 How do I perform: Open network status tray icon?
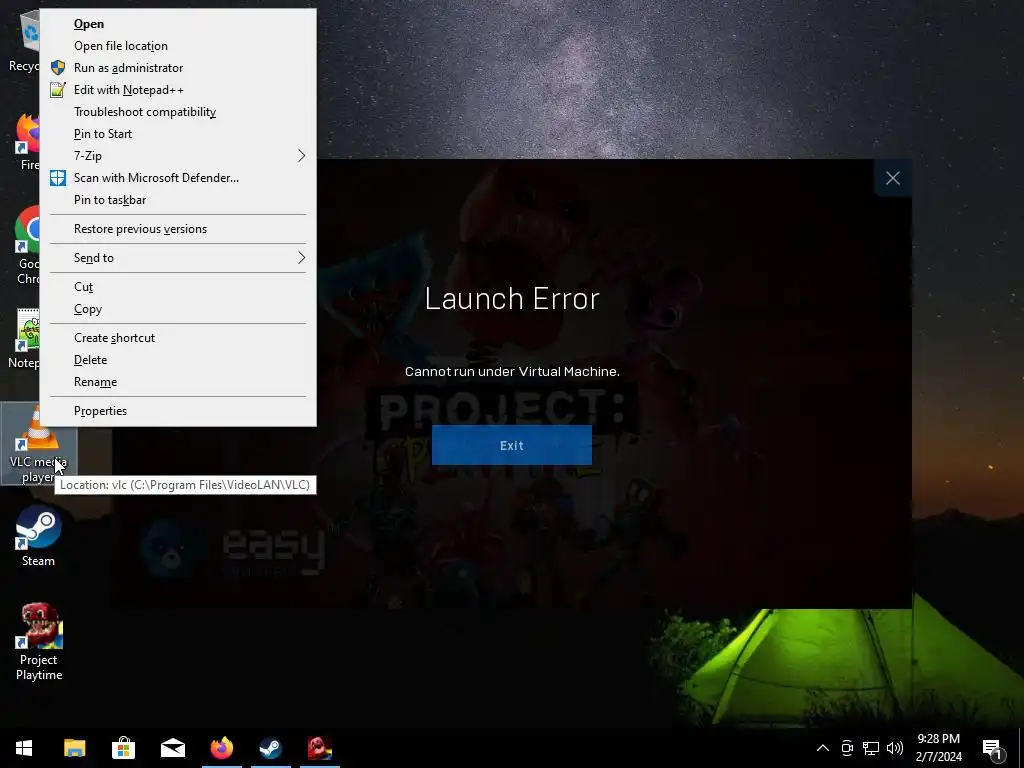coord(871,748)
